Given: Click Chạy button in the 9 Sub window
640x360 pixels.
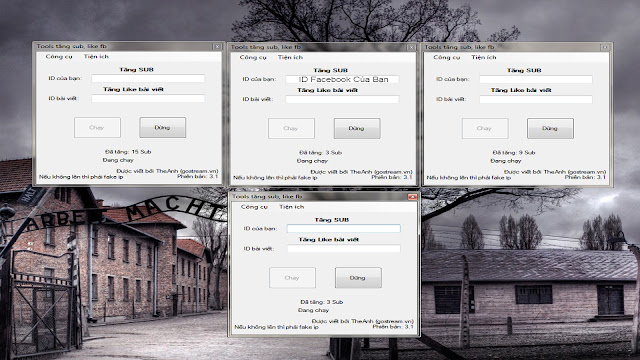Looking at the screenshot, I should 485,128.
